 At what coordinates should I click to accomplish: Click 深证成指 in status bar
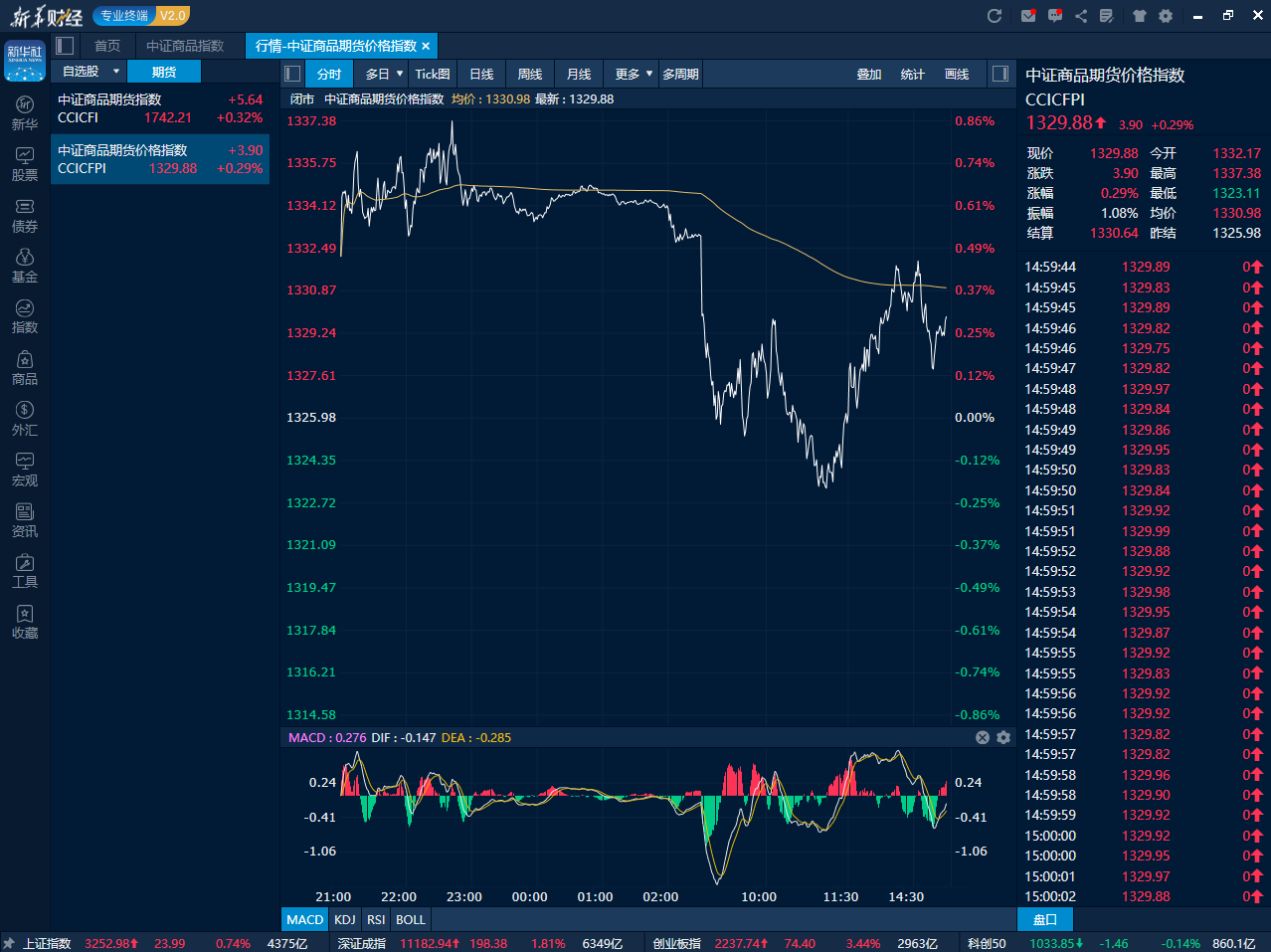362,943
